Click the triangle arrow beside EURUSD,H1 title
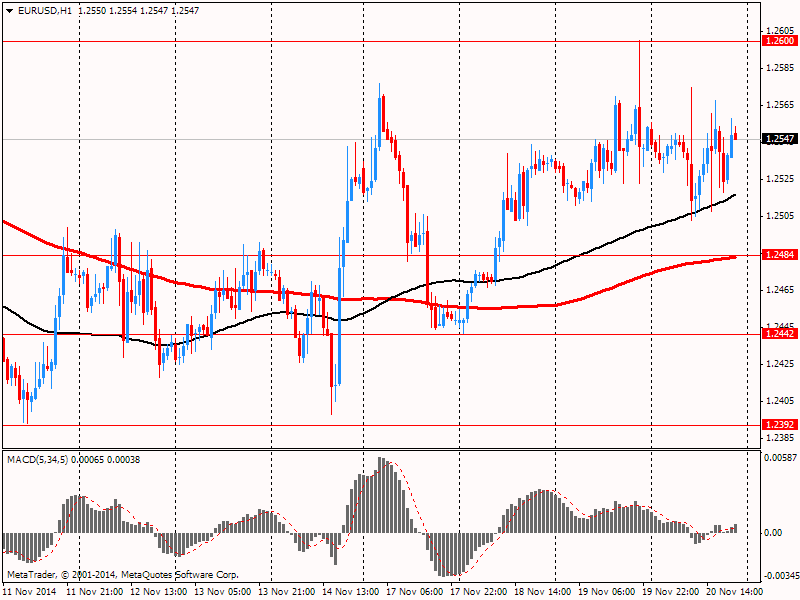800x600 pixels. click(x=10, y=10)
